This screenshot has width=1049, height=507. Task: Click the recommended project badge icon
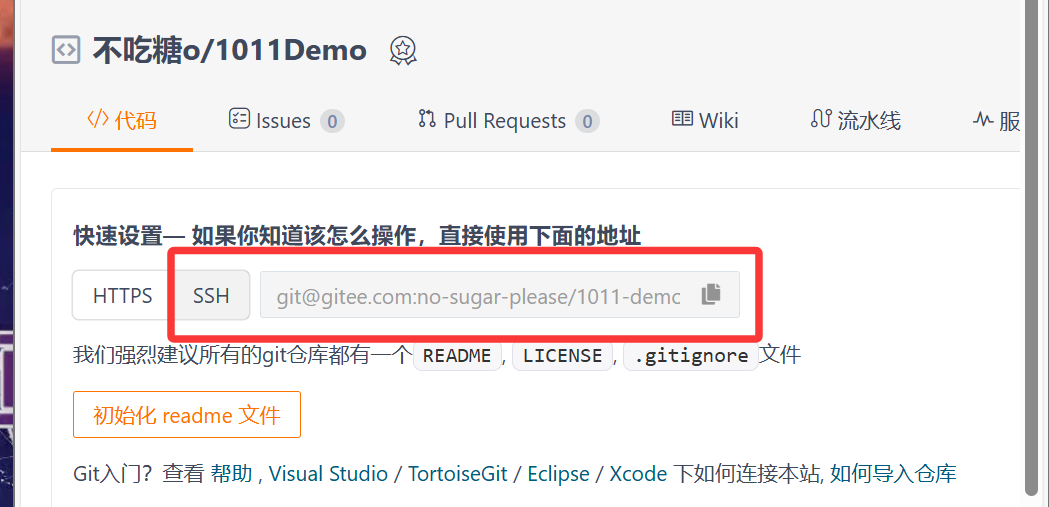point(403,50)
